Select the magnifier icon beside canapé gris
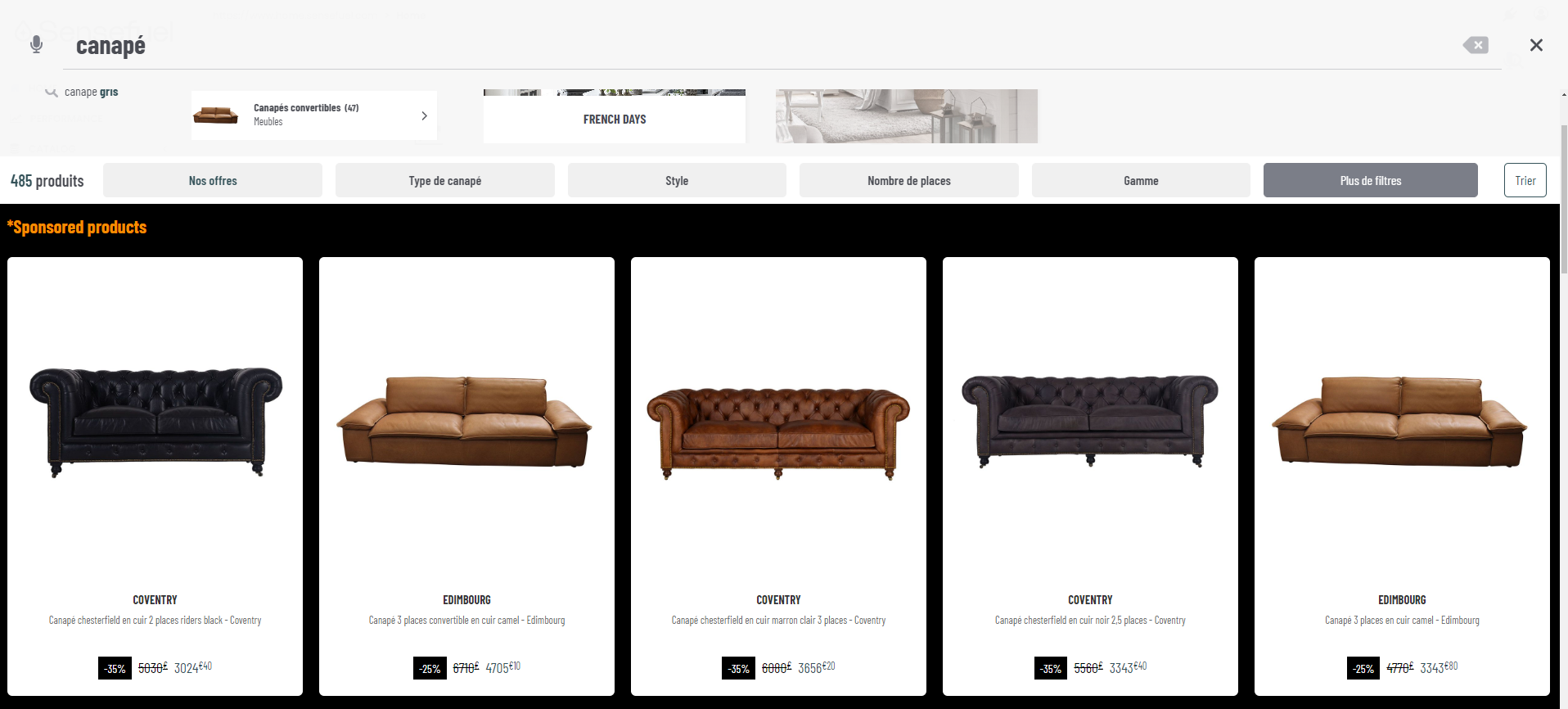The width and height of the screenshot is (1568, 709). coord(51,92)
